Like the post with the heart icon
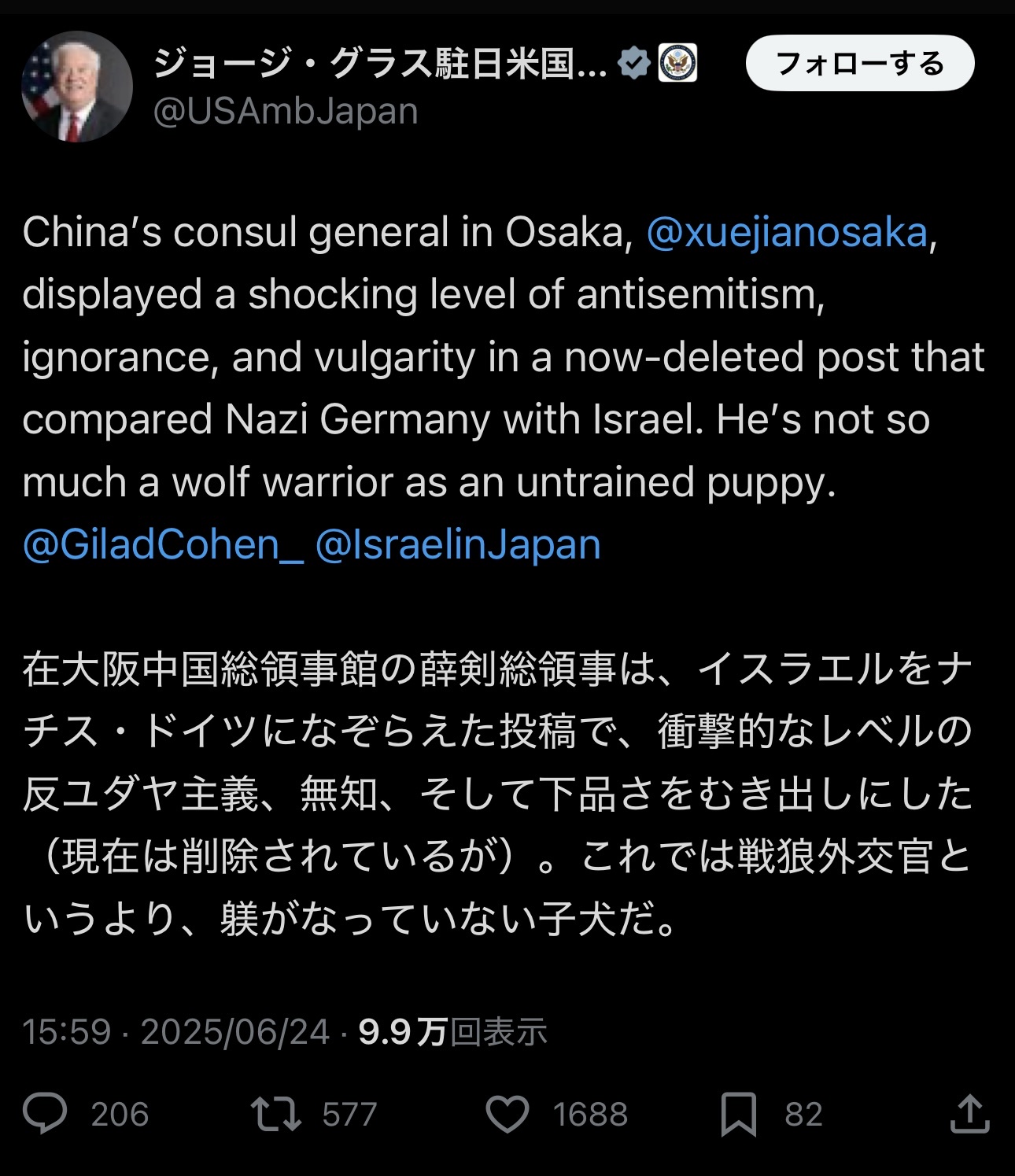This screenshot has width=1015, height=1176. [507, 1114]
